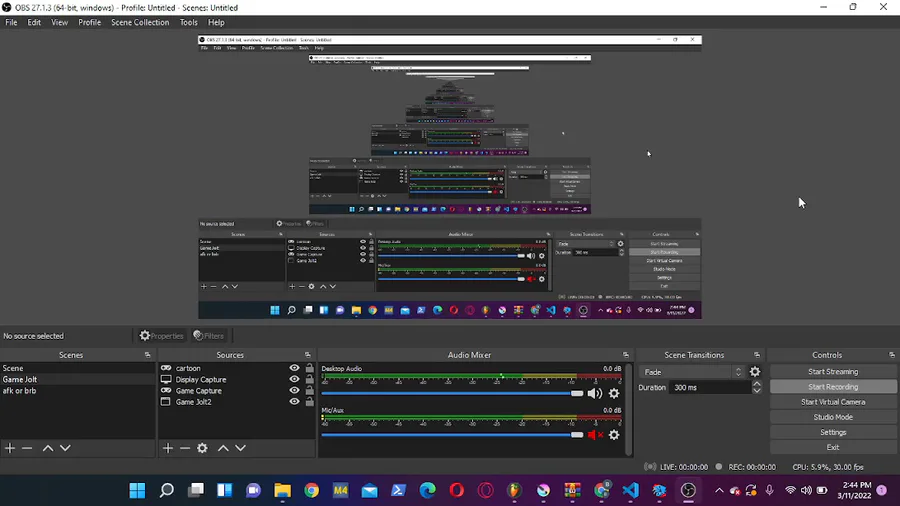Select the Game Jolt scene
This screenshot has width=900, height=506.
(x=77, y=379)
